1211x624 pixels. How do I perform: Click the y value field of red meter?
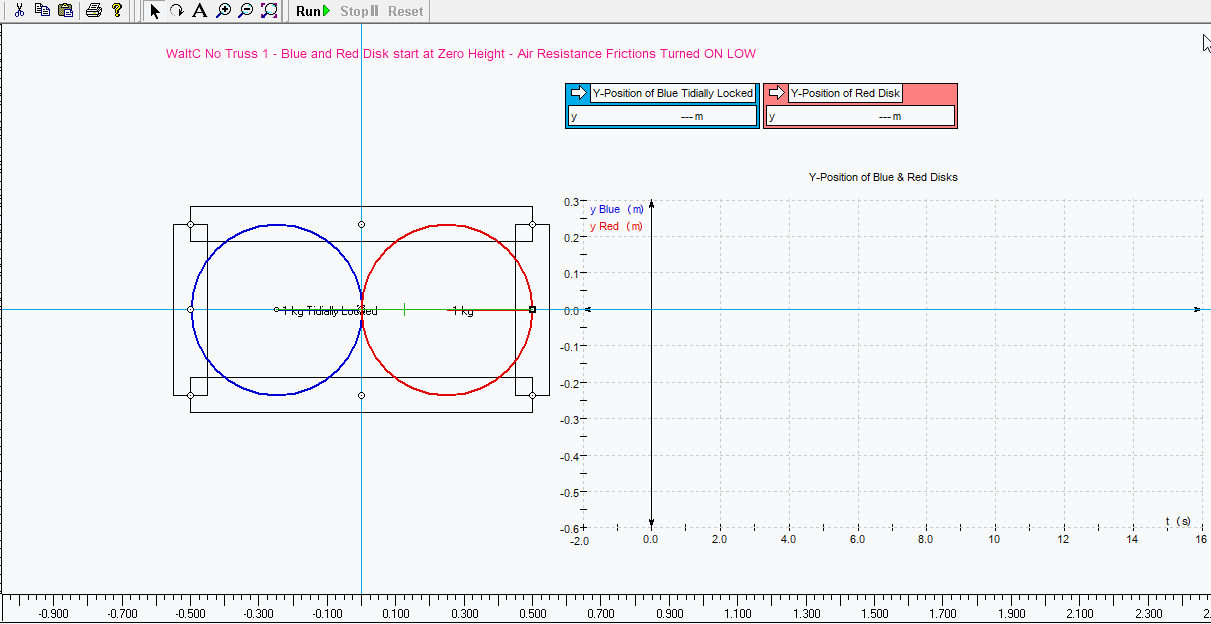pos(860,116)
